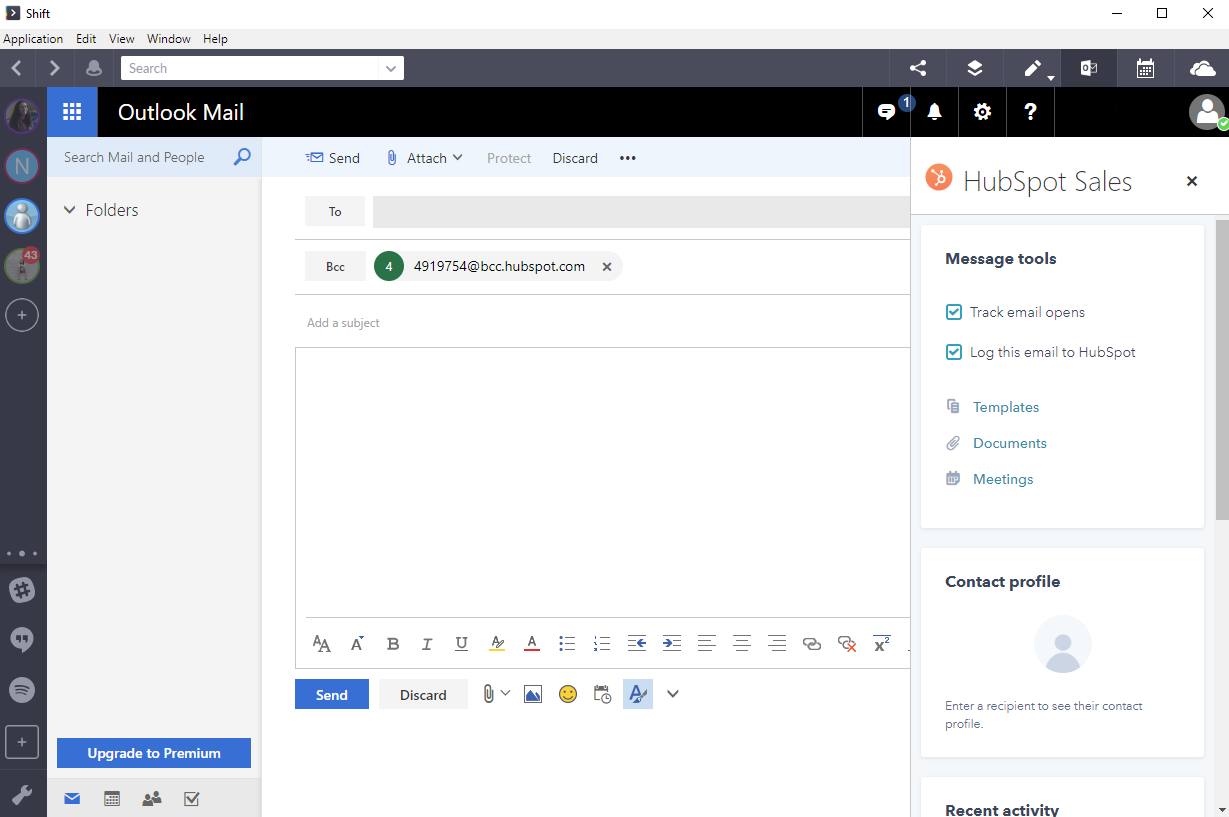Open the Outlook settings gear
The height and width of the screenshot is (817, 1229).
982,112
